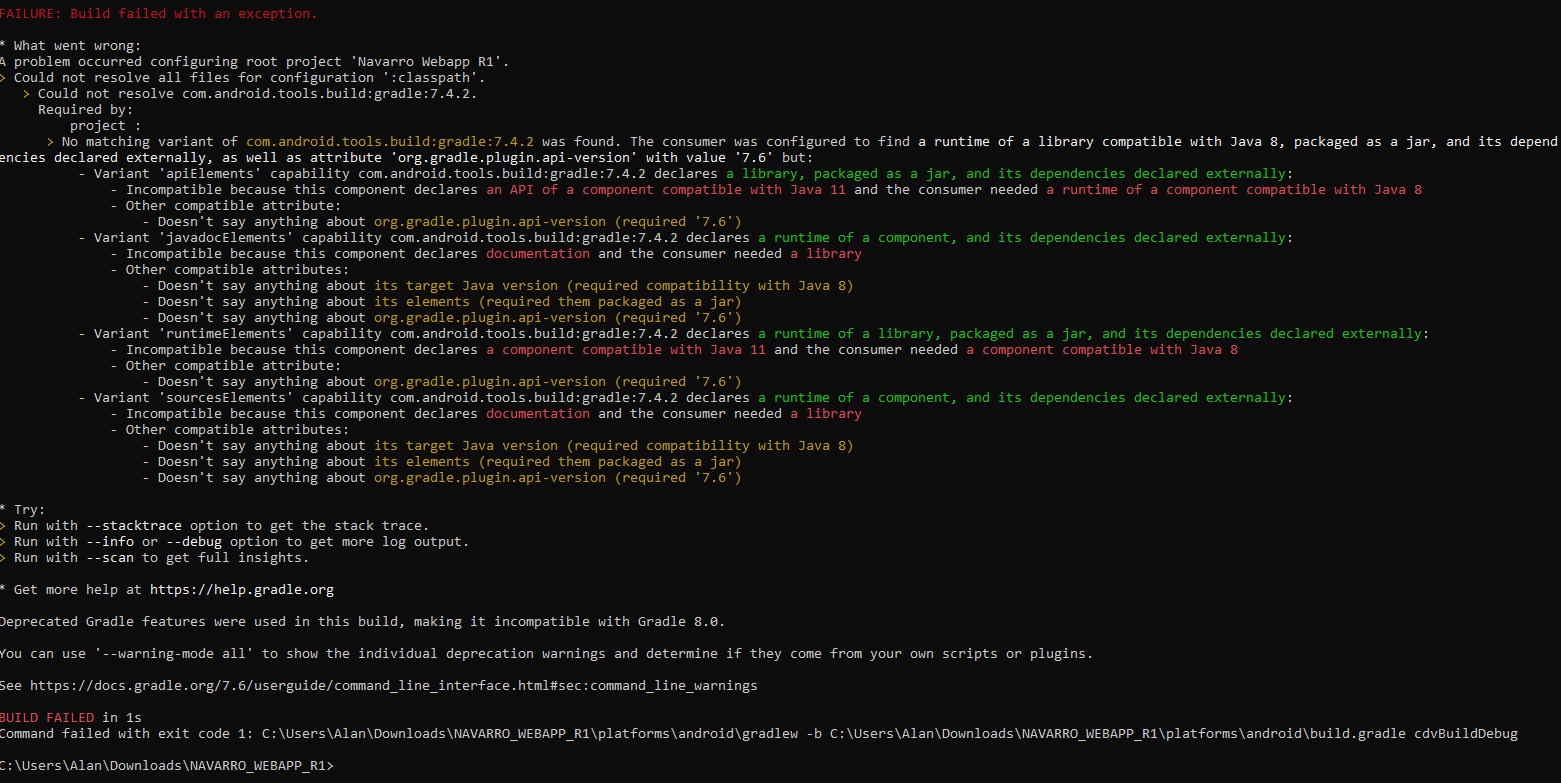This screenshot has height=783, width=1561.
Task: Click the 'Navarro Webapp R1' root project line
Action: [x=255, y=62]
